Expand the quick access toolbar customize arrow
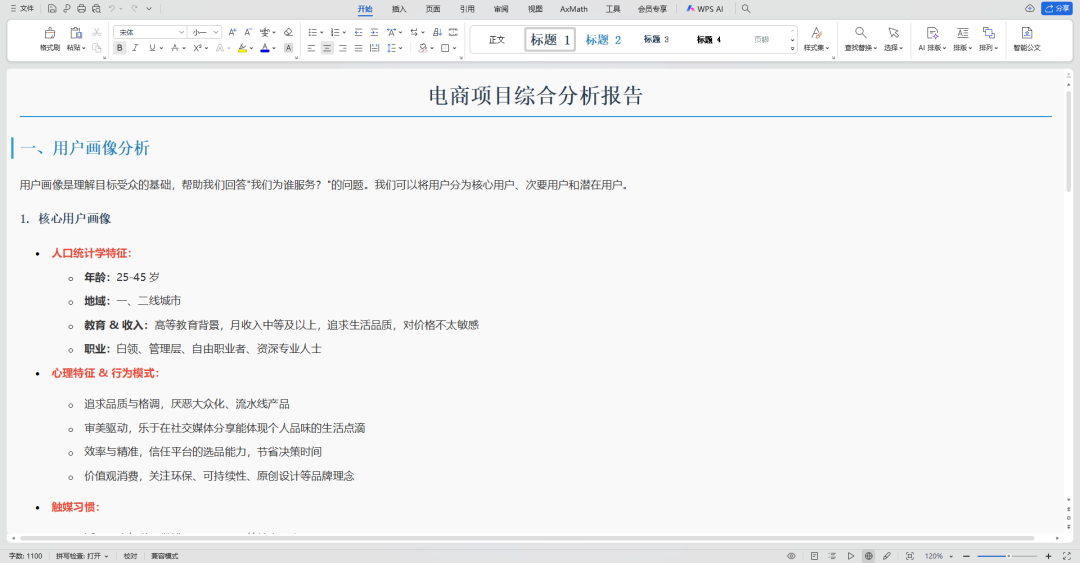Viewport: 1080px width, 563px height. pyautogui.click(x=149, y=9)
